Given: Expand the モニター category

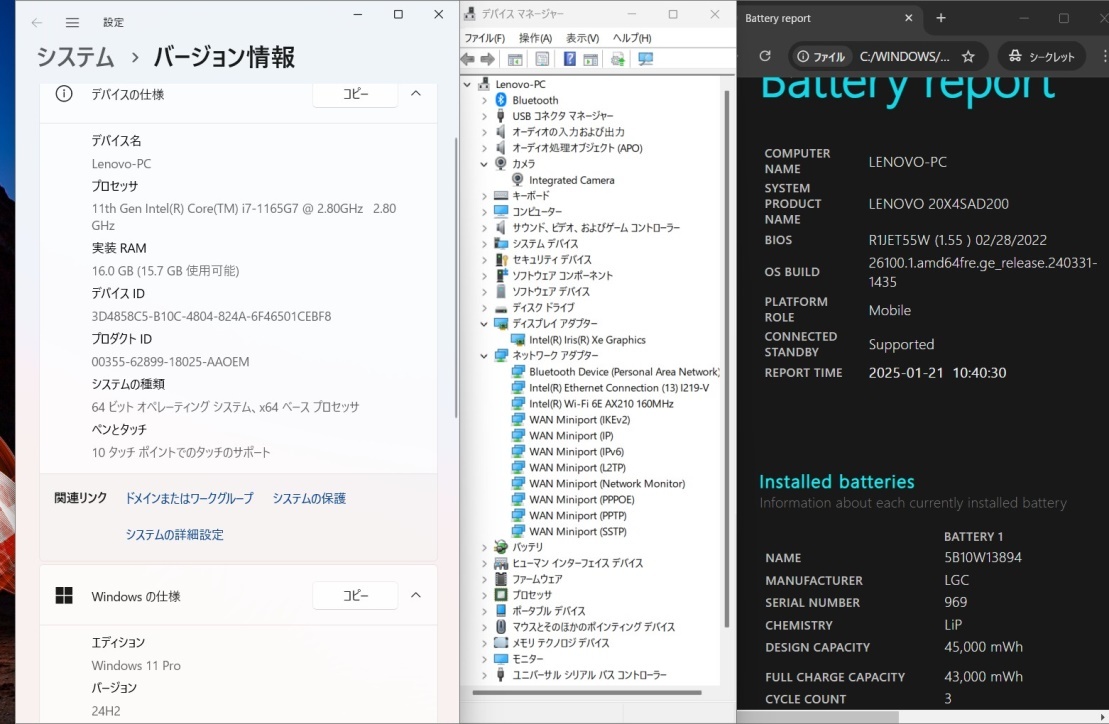Looking at the screenshot, I should (484, 659).
